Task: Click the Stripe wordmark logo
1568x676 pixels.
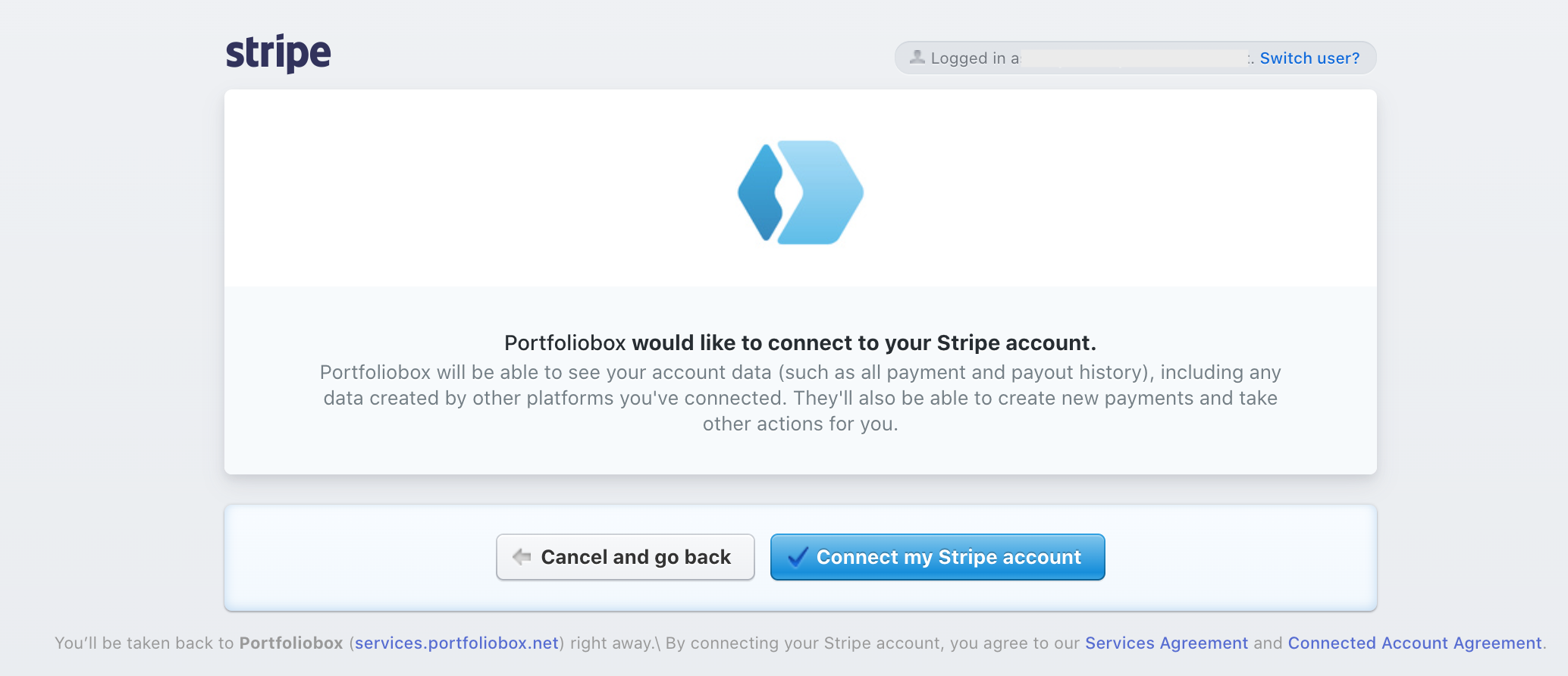Action: (x=278, y=52)
